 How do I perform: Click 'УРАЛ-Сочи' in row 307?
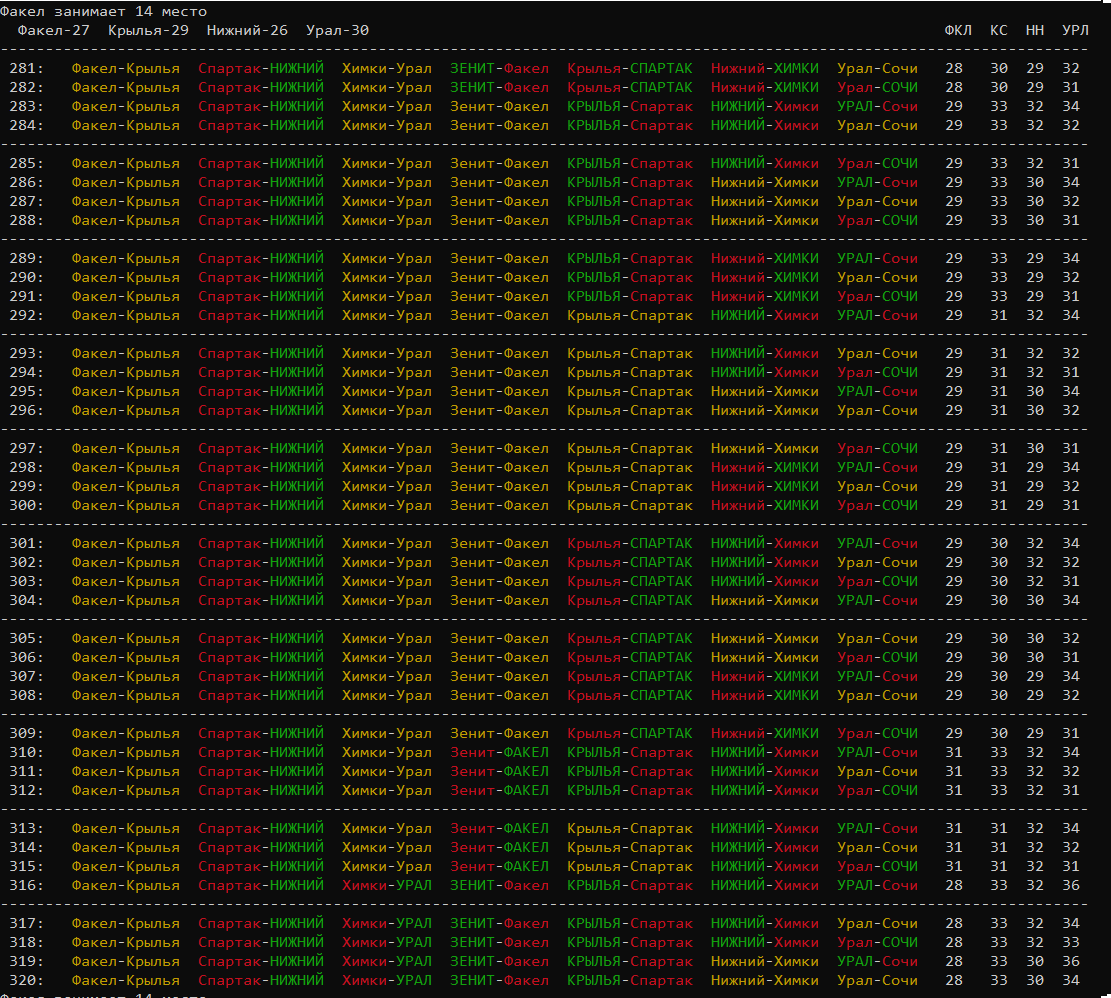(x=877, y=676)
